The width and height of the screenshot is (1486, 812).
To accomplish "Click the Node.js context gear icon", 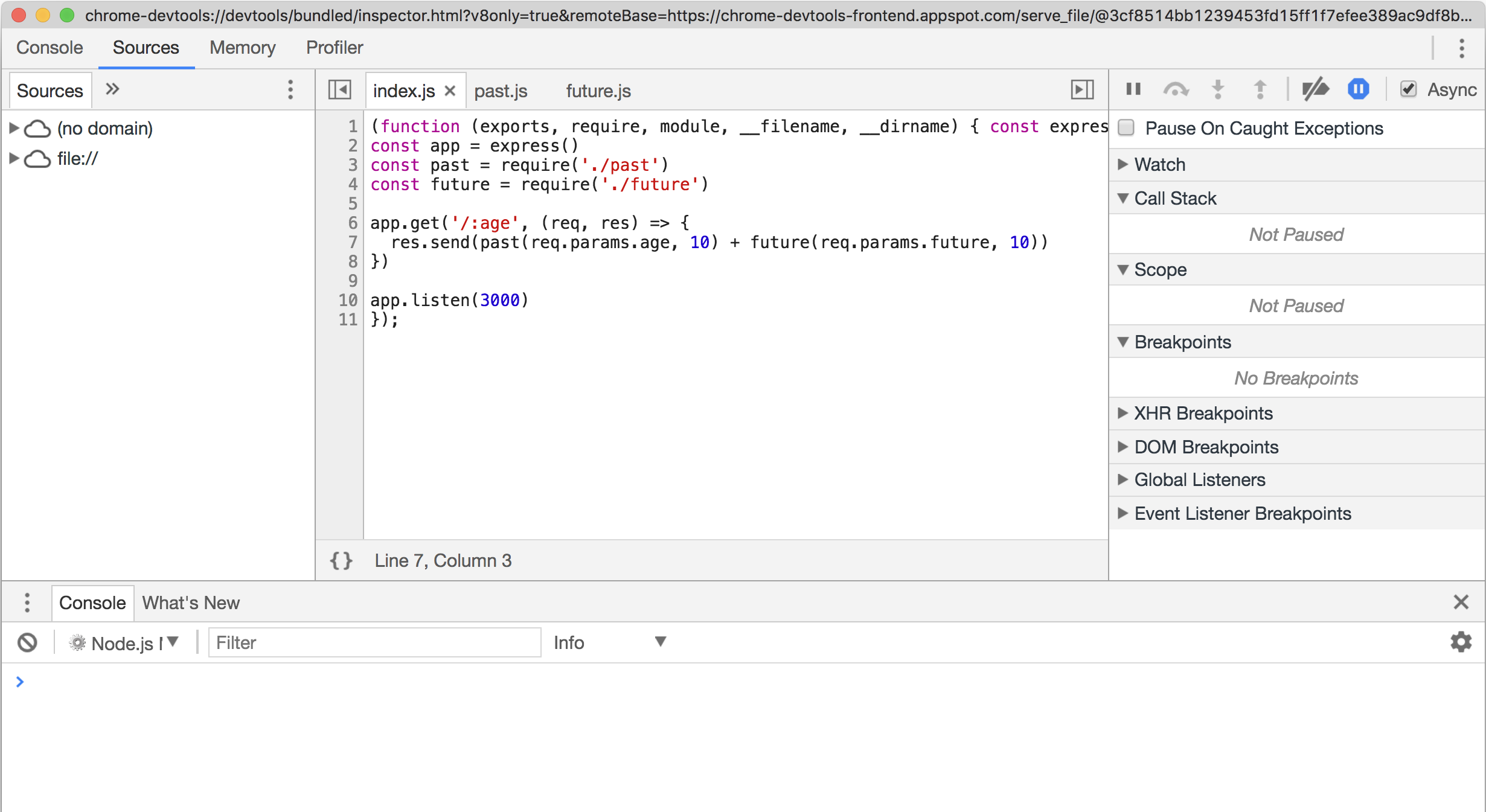I will (x=77, y=642).
